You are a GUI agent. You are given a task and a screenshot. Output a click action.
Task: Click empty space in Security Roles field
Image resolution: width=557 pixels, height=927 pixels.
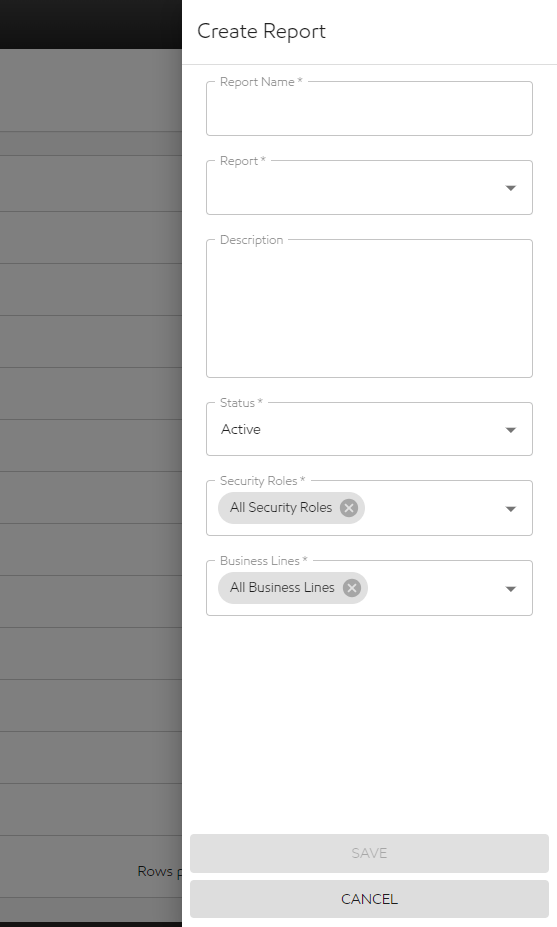(x=432, y=508)
